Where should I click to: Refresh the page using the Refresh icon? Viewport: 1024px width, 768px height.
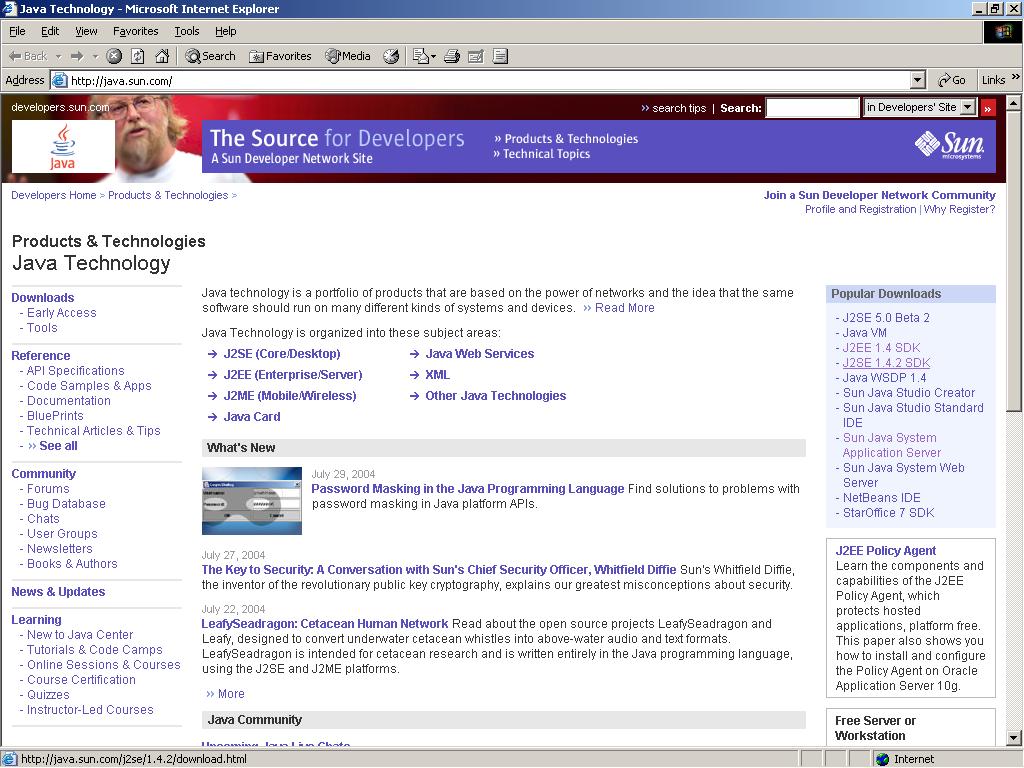click(x=138, y=56)
